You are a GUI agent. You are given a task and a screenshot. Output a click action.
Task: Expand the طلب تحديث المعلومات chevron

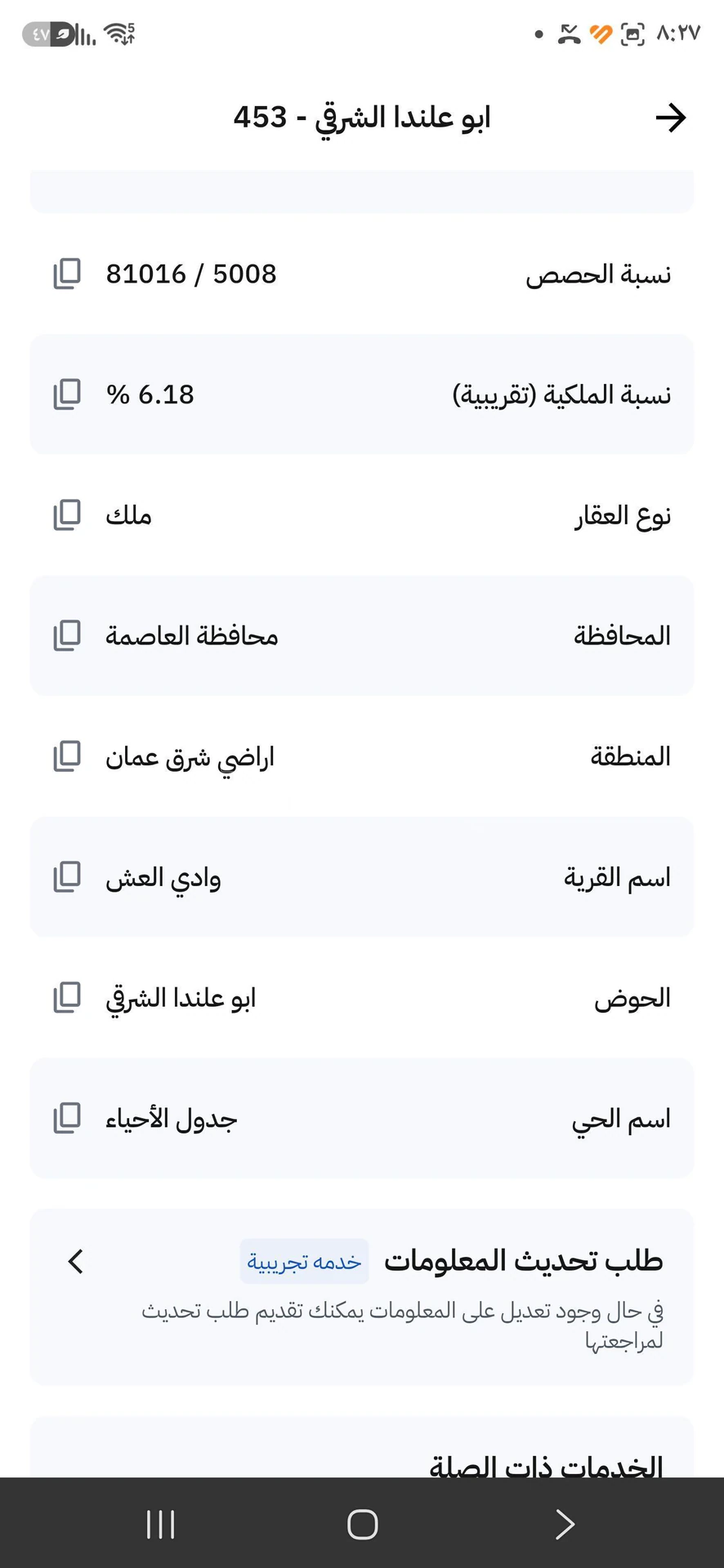click(75, 1261)
